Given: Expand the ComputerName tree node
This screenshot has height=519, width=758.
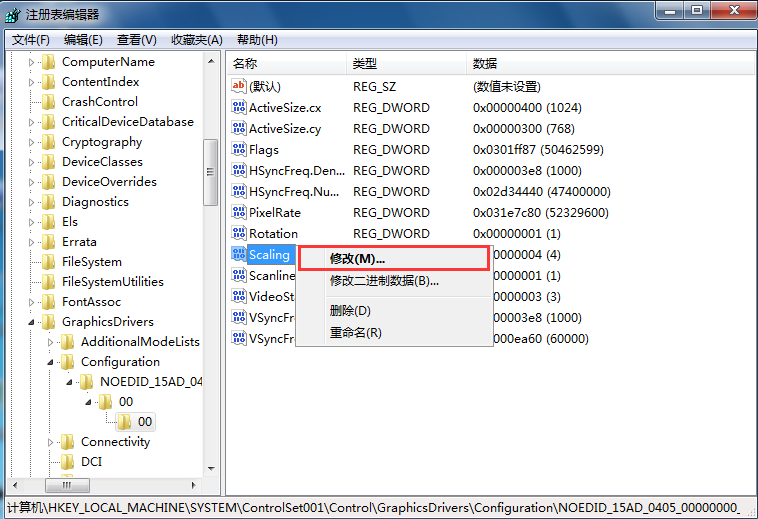Looking at the screenshot, I should pyautogui.click(x=31, y=62).
